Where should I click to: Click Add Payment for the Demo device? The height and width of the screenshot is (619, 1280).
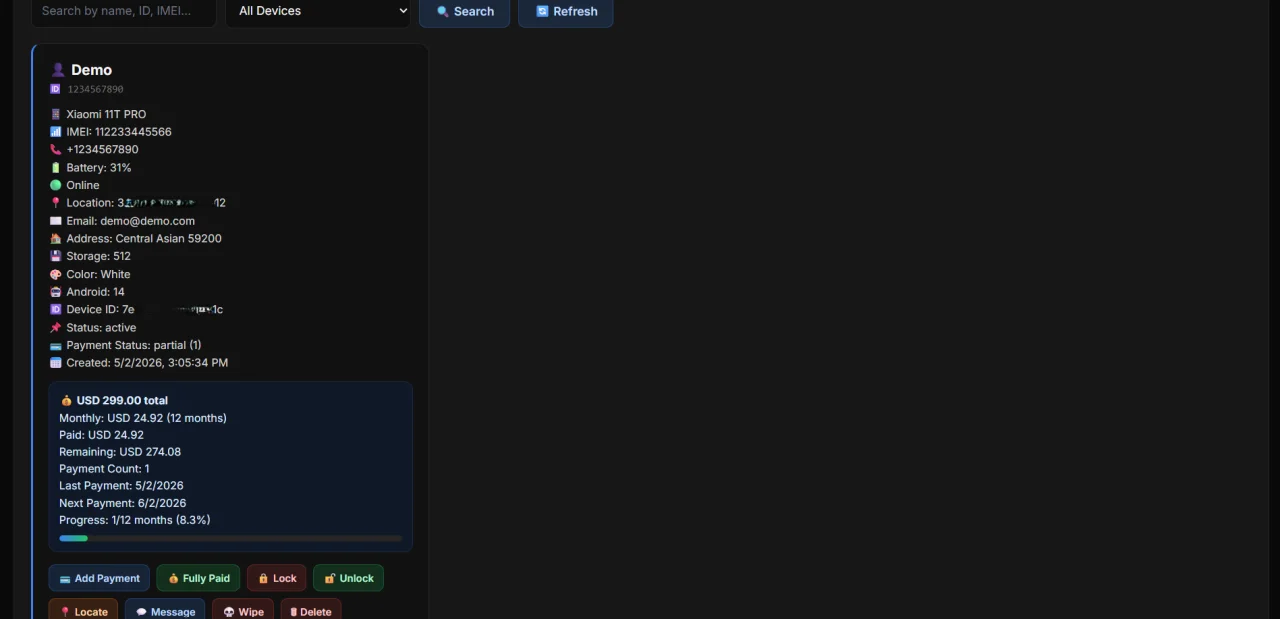(99, 578)
